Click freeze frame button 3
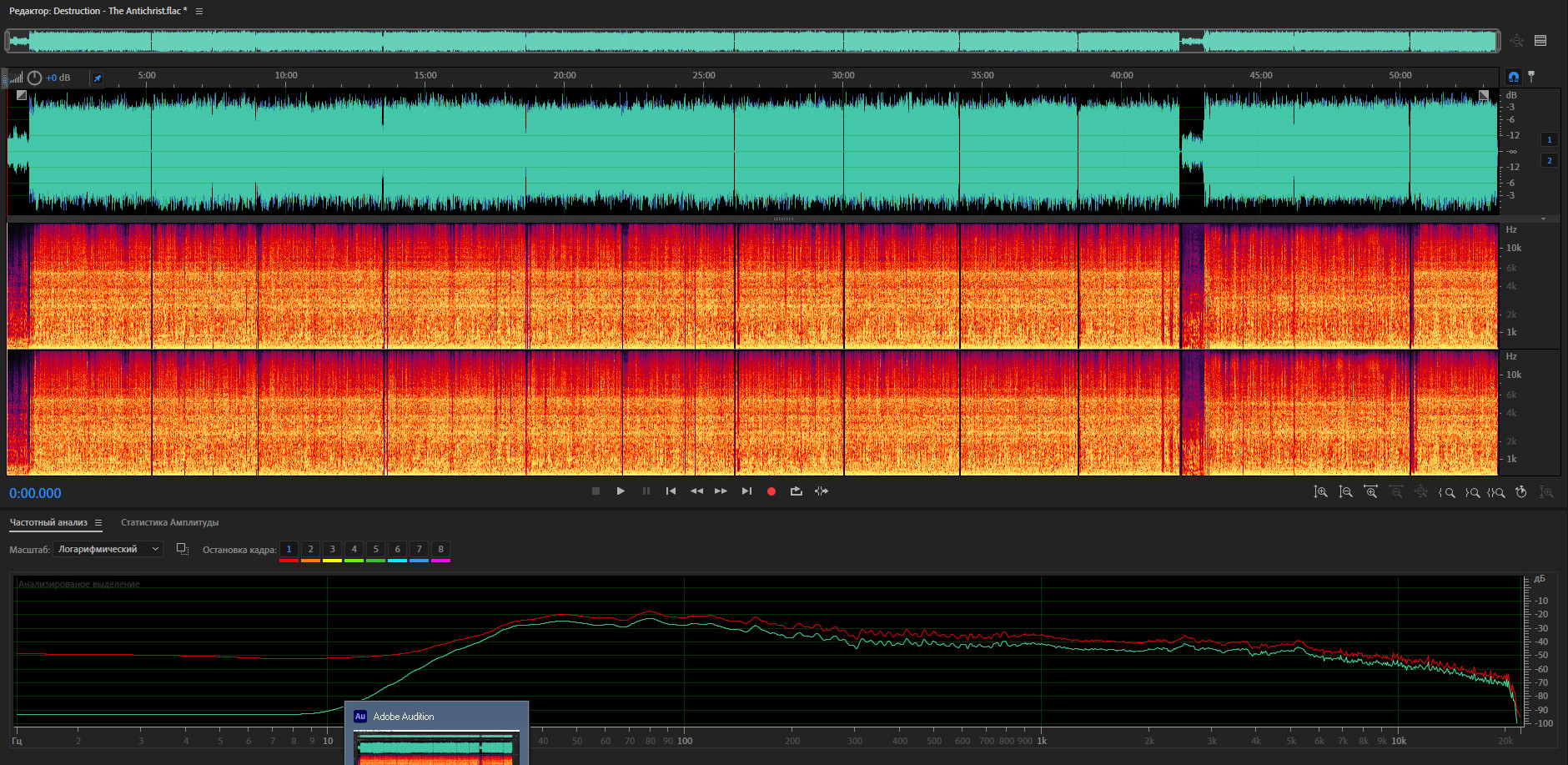Screen dimensions: 1568x765 (x=332, y=549)
